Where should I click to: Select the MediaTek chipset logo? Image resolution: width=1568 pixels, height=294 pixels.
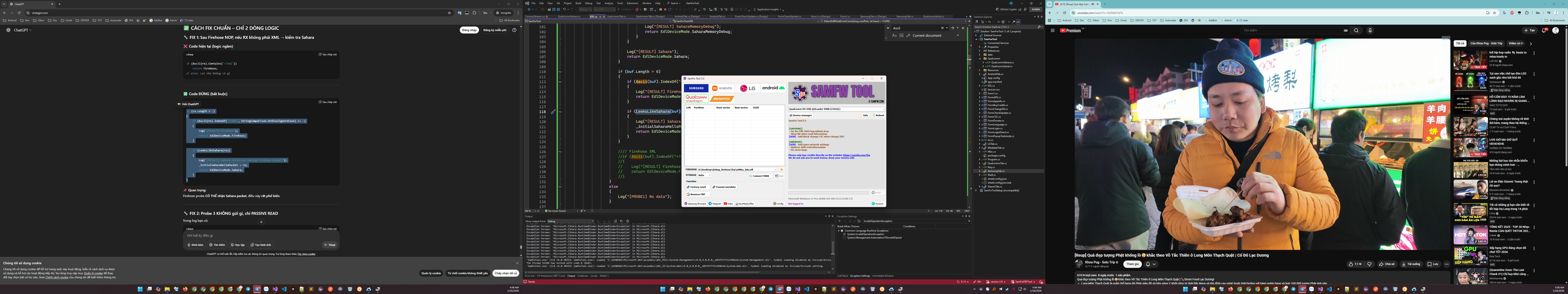tap(722, 99)
